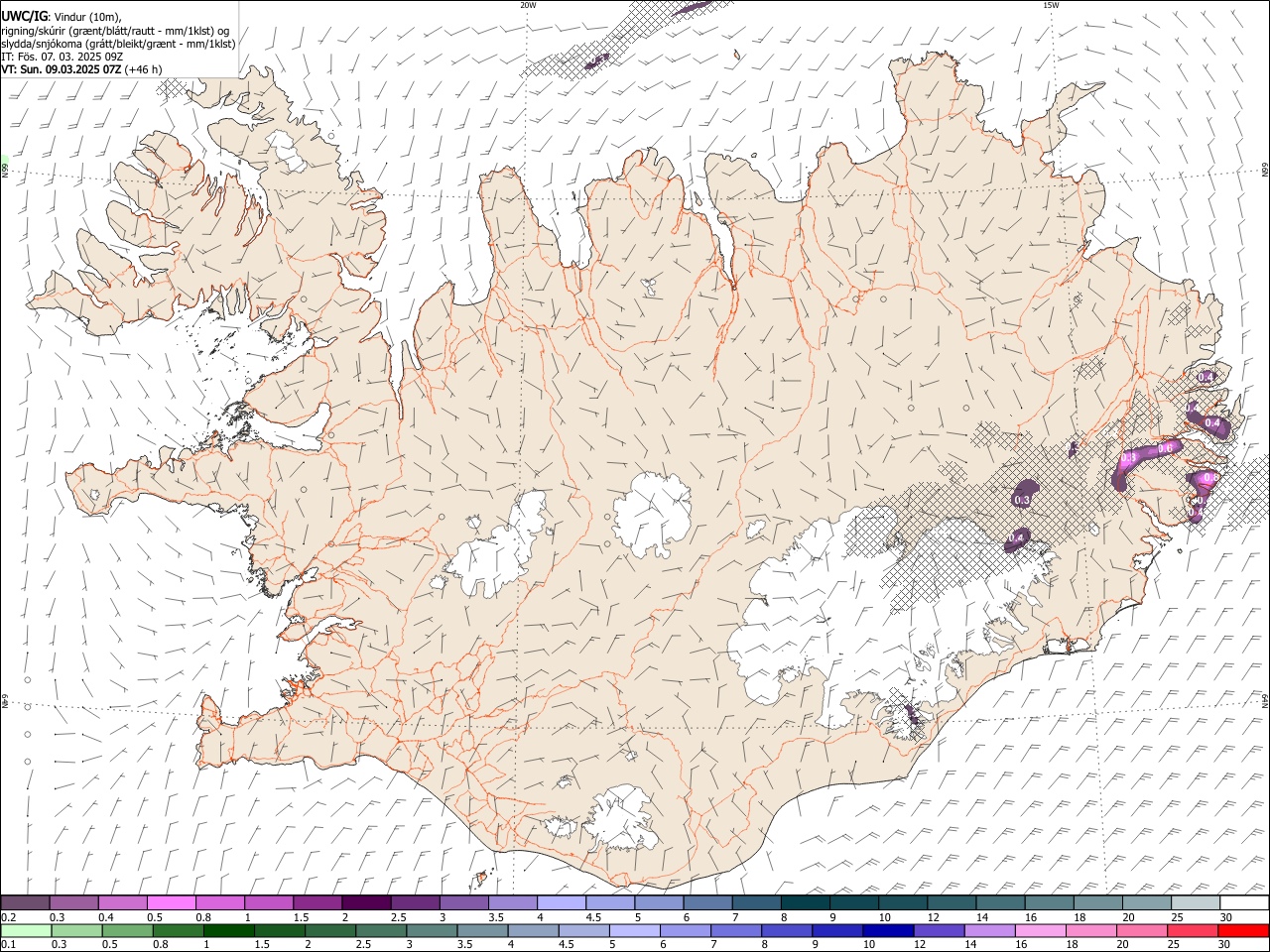
Task: Click the 'slydda/snjókoma' legend description line
Action: pyautogui.click(x=118, y=44)
